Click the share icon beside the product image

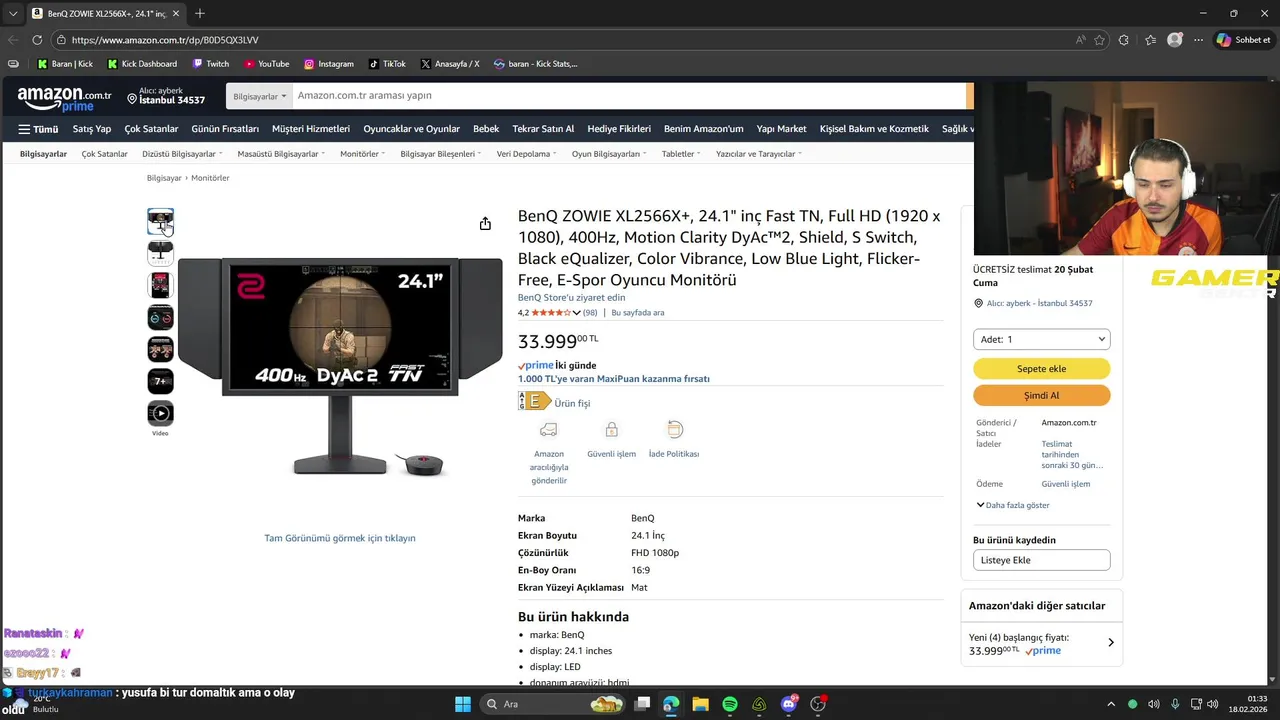[485, 223]
